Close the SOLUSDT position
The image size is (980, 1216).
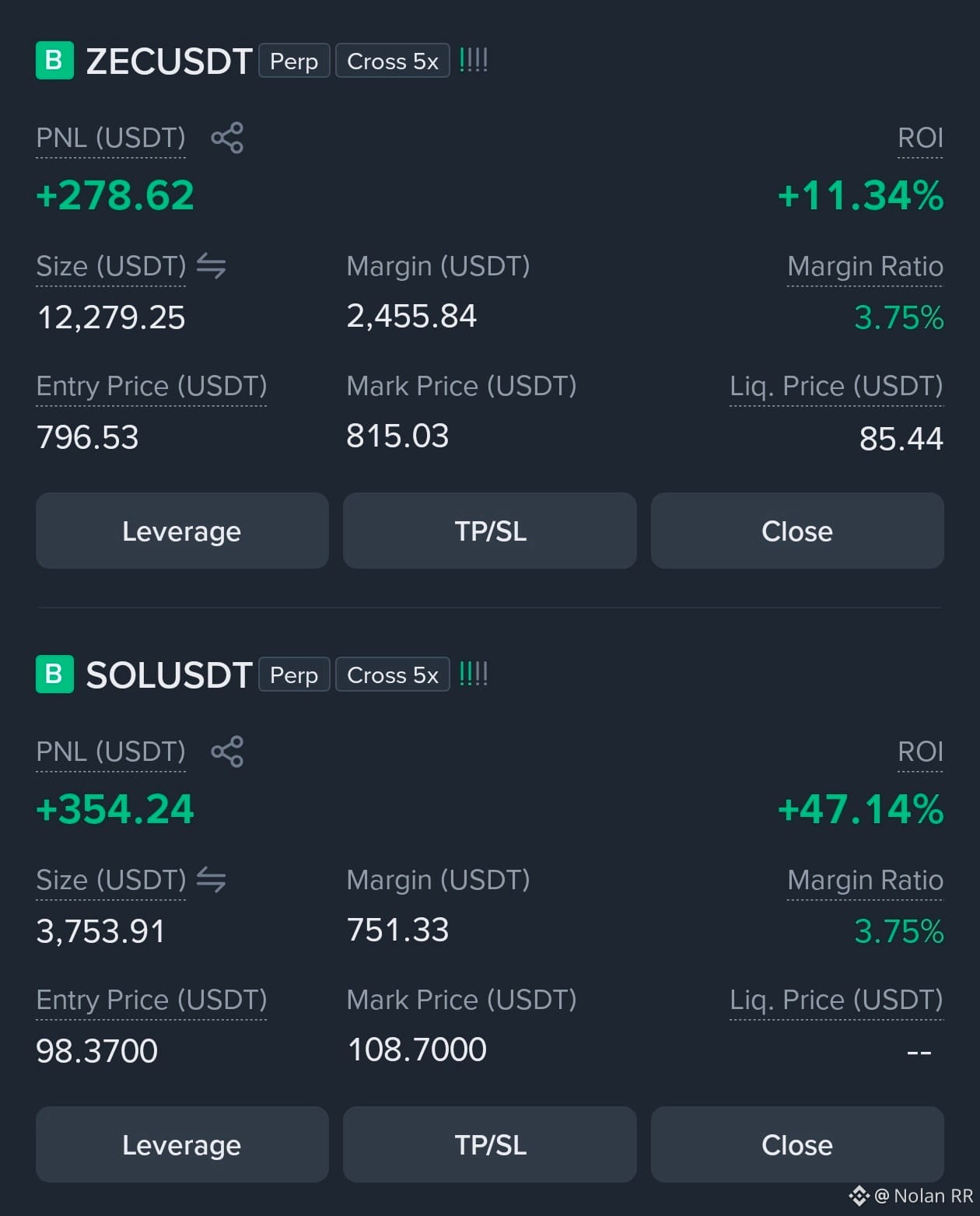[797, 1144]
